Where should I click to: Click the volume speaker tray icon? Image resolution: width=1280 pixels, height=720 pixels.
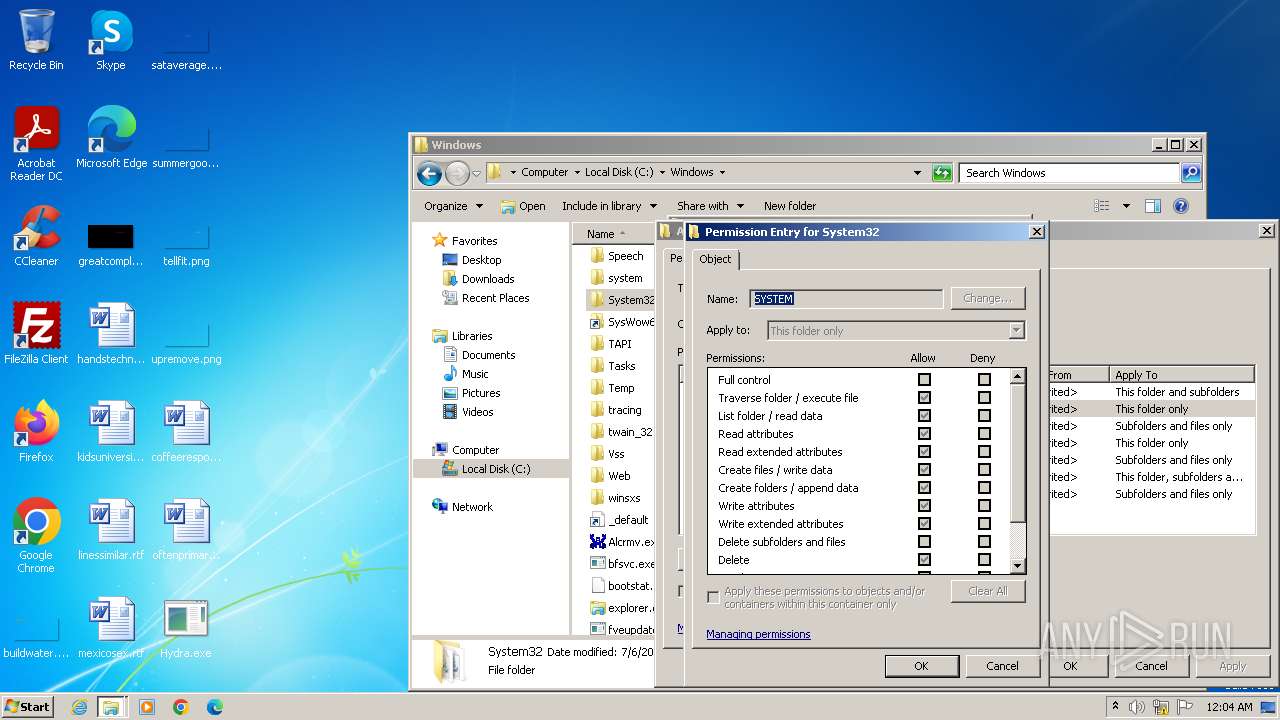pos(1137,707)
